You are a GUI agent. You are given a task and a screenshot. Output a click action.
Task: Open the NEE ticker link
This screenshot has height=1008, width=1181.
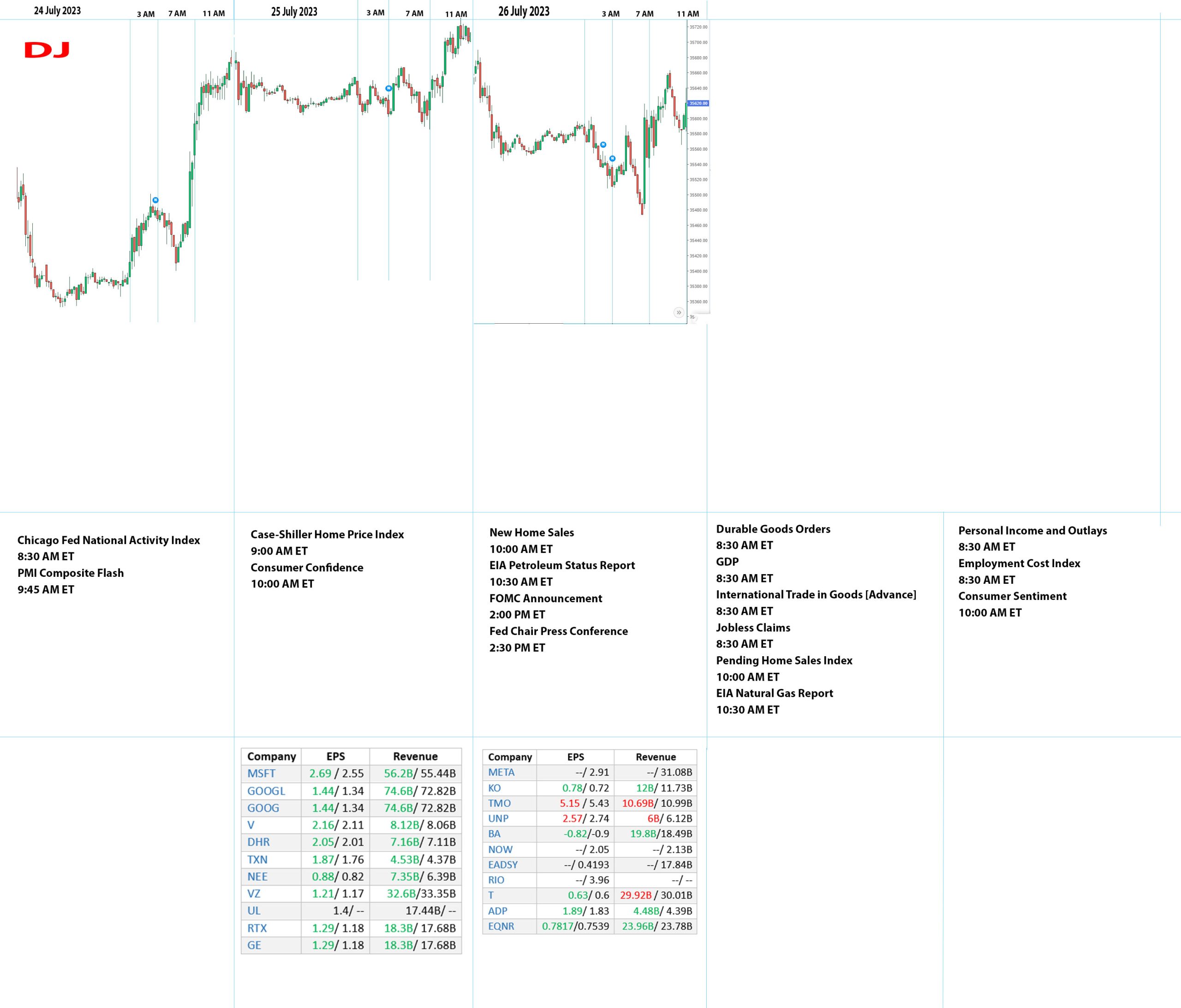(257, 877)
